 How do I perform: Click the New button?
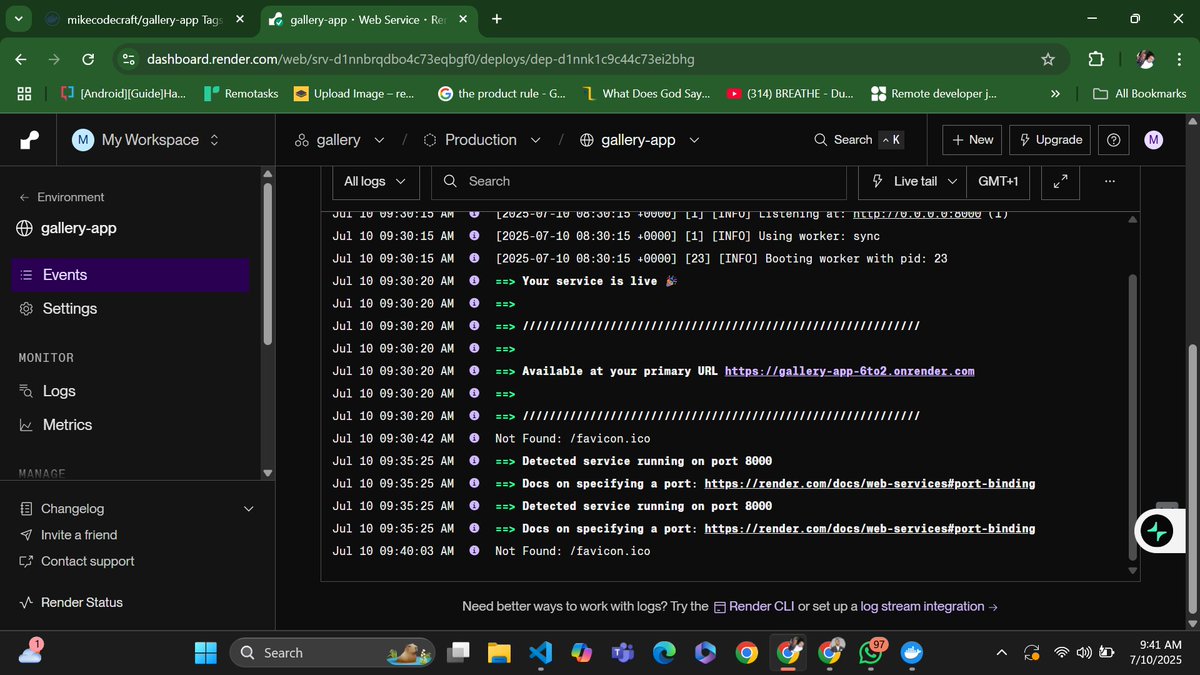(x=972, y=140)
